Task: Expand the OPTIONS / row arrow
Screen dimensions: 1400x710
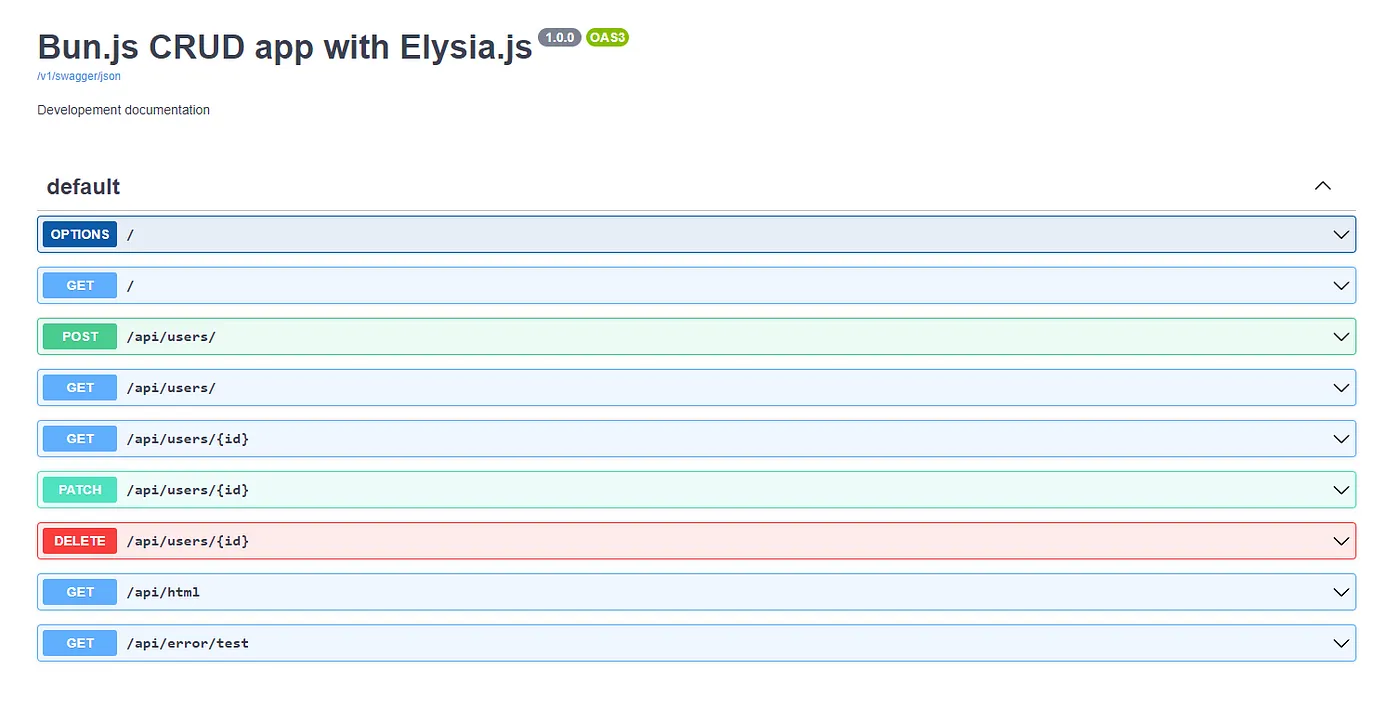Action: pos(1342,234)
